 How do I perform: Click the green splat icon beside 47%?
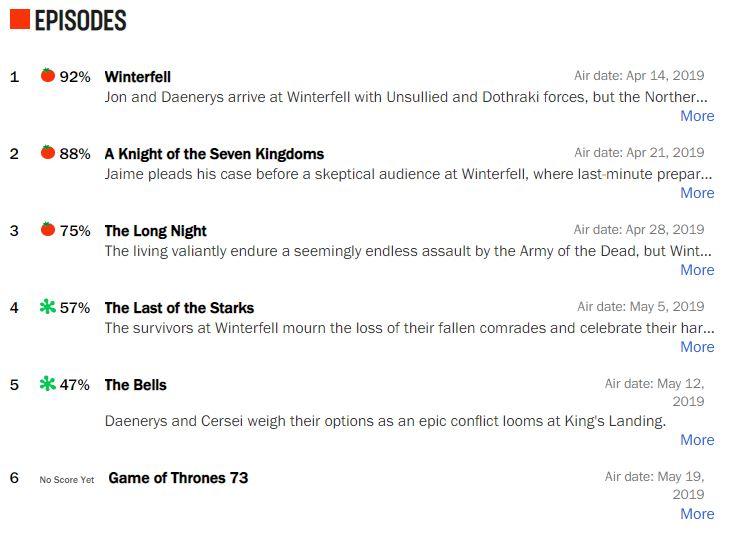tap(48, 383)
